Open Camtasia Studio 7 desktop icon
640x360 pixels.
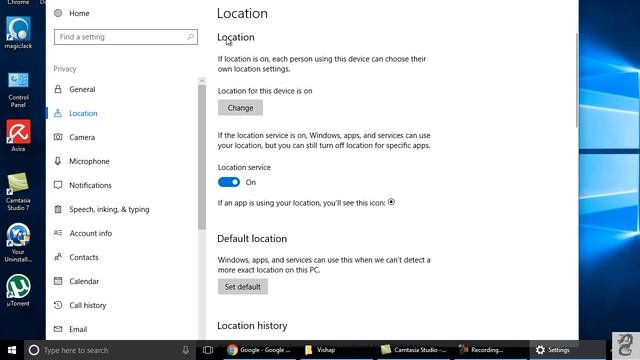(18, 191)
